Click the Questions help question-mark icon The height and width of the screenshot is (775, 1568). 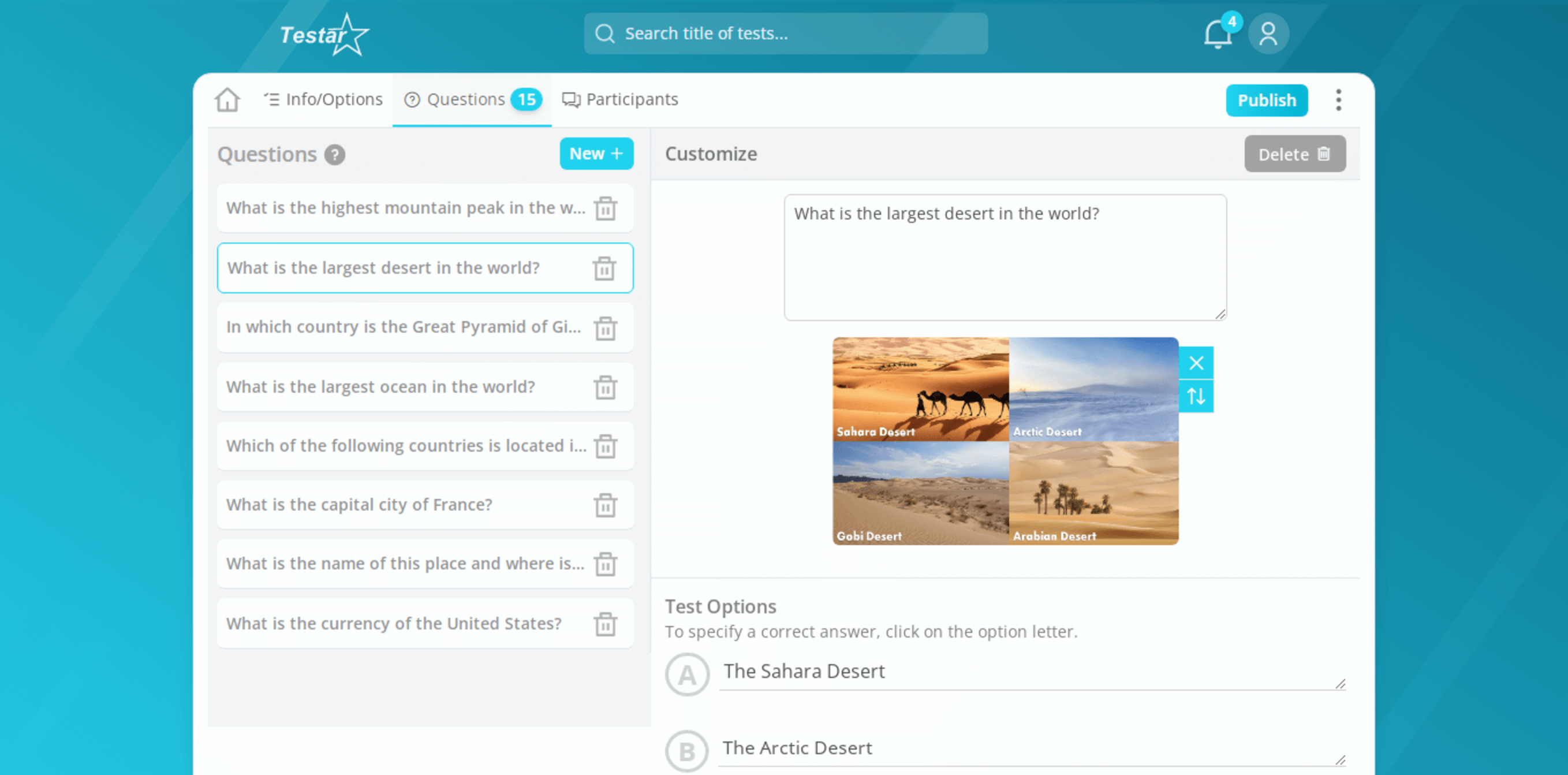coord(334,155)
